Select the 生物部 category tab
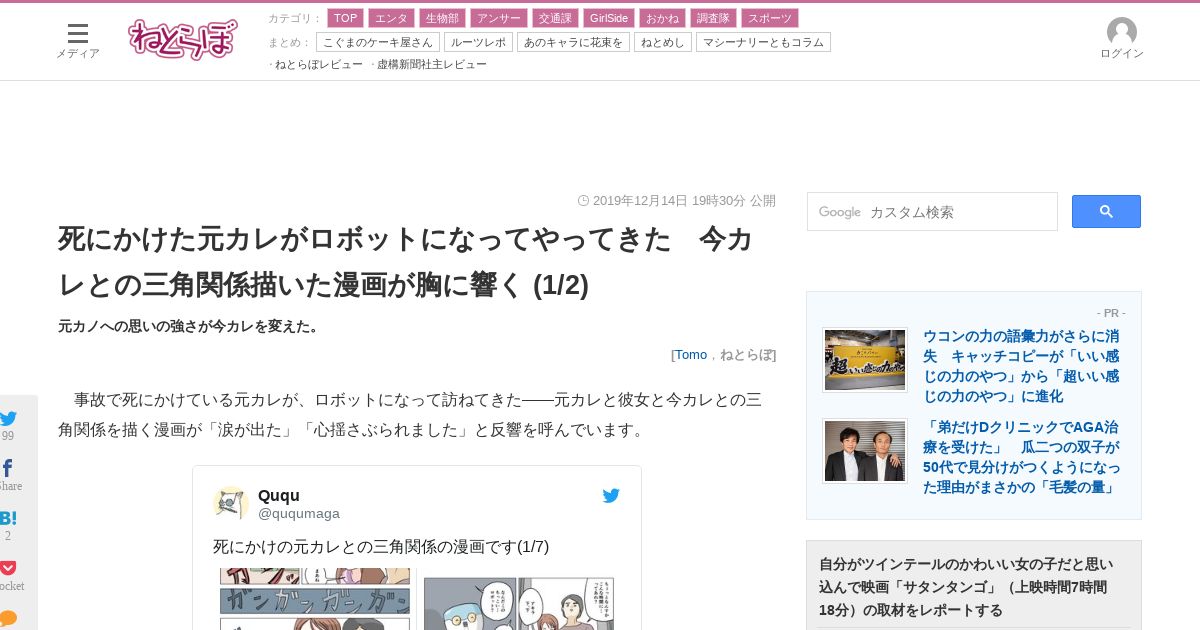The image size is (1200, 630). pos(442,18)
